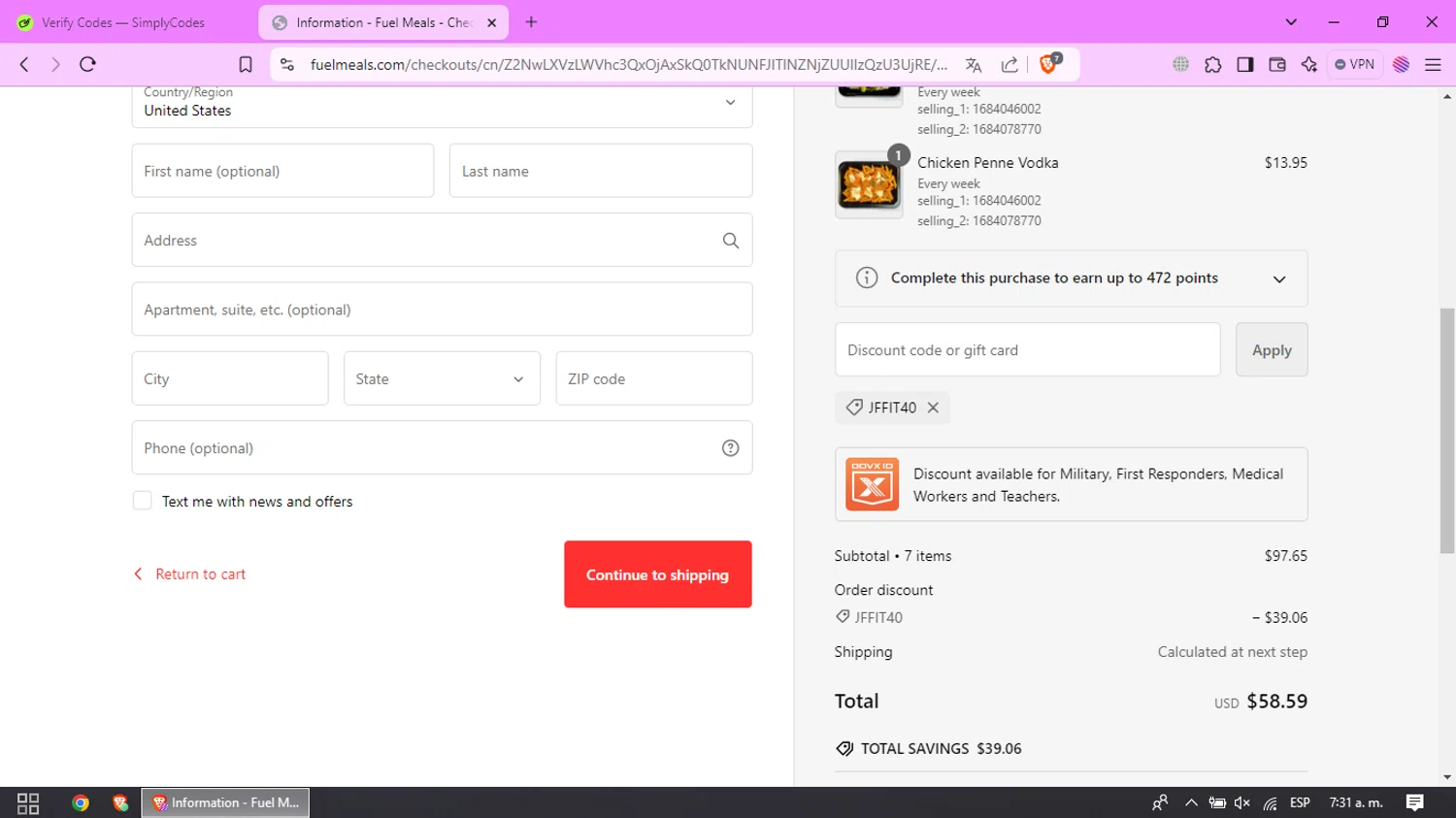Click Chicken Penne Vodka thumbnail

(x=869, y=184)
